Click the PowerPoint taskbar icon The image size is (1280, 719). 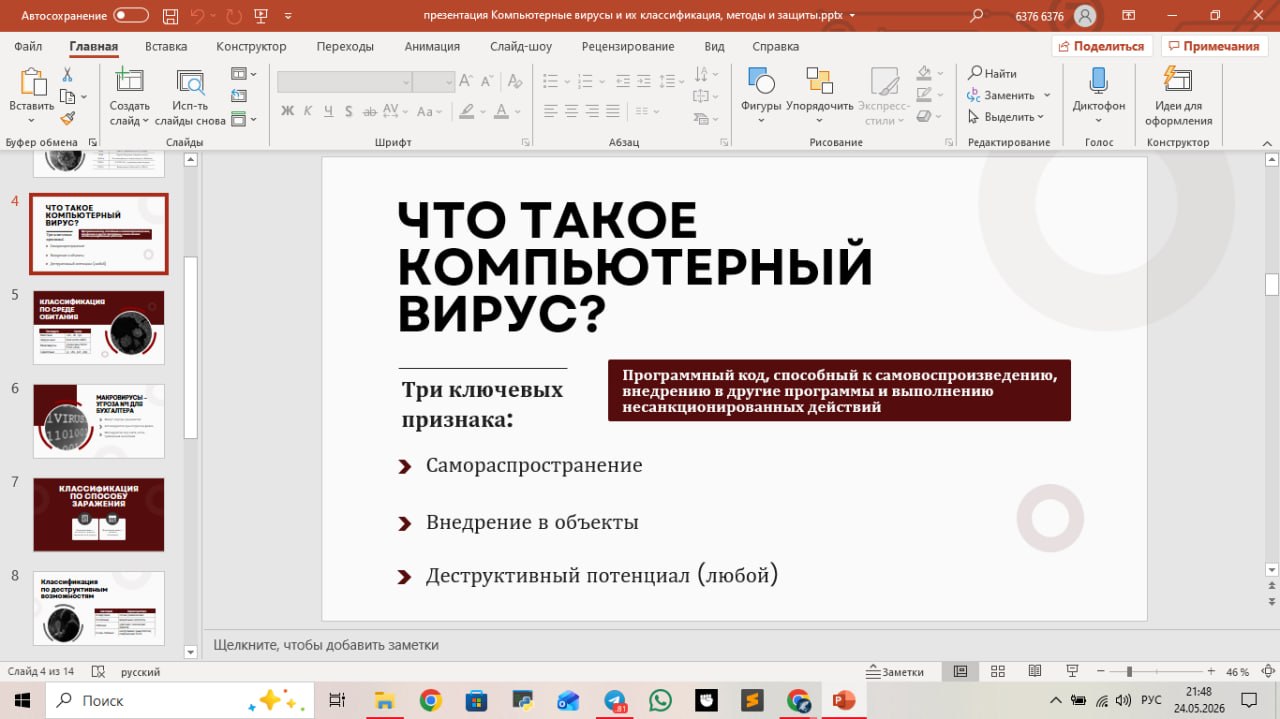tap(844, 701)
